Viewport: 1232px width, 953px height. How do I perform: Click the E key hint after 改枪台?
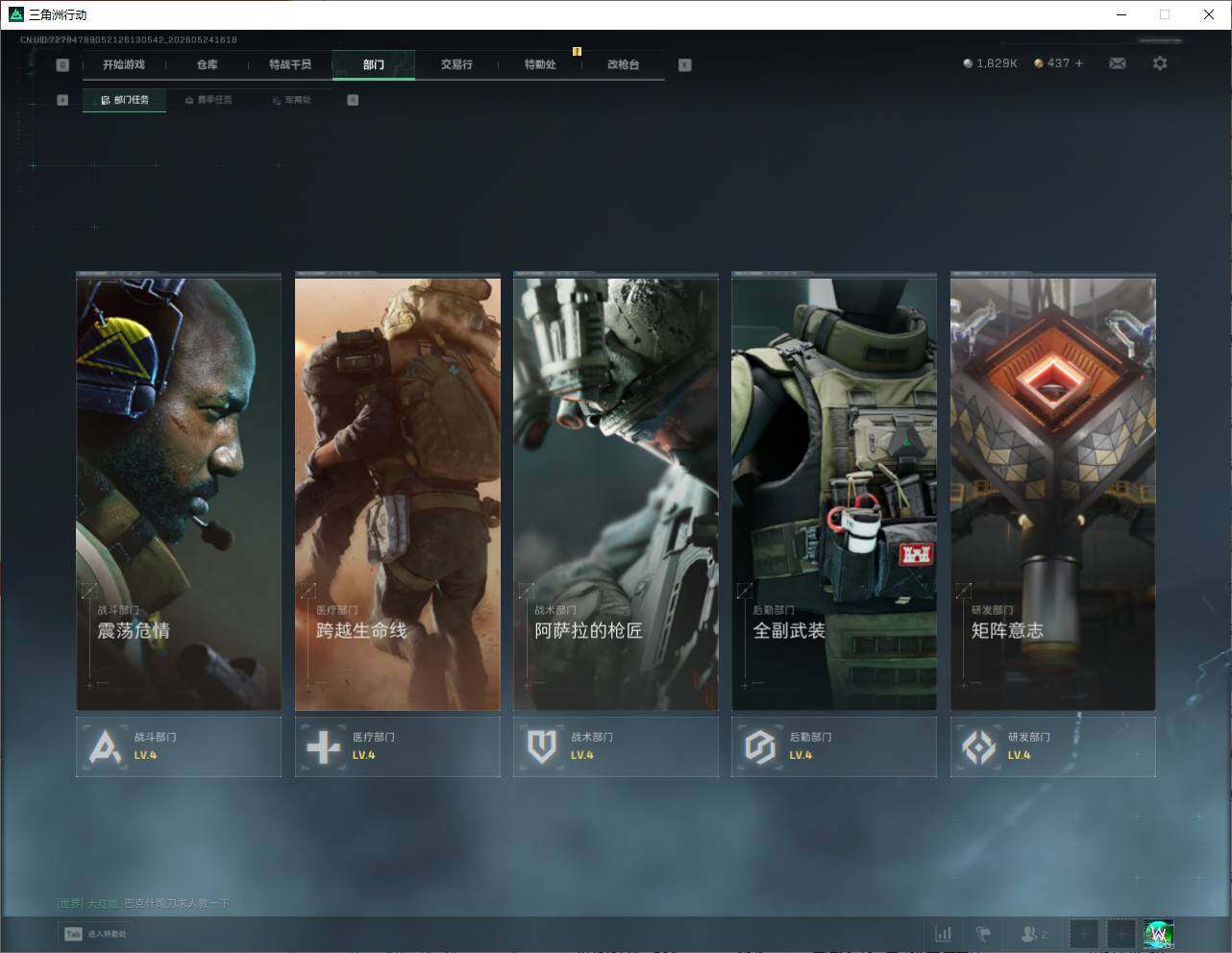click(x=684, y=65)
